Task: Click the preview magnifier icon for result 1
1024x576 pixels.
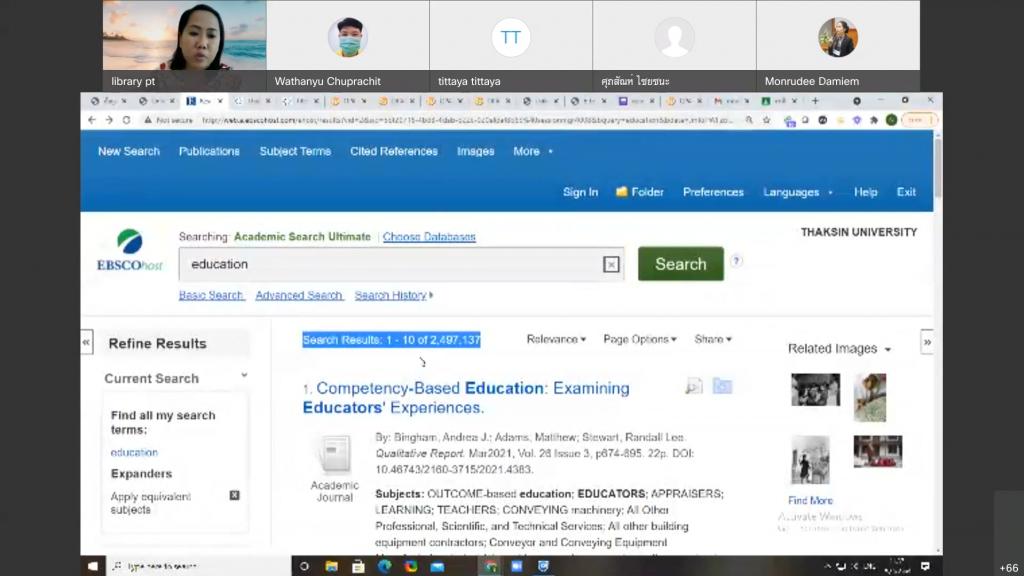Action: click(694, 386)
